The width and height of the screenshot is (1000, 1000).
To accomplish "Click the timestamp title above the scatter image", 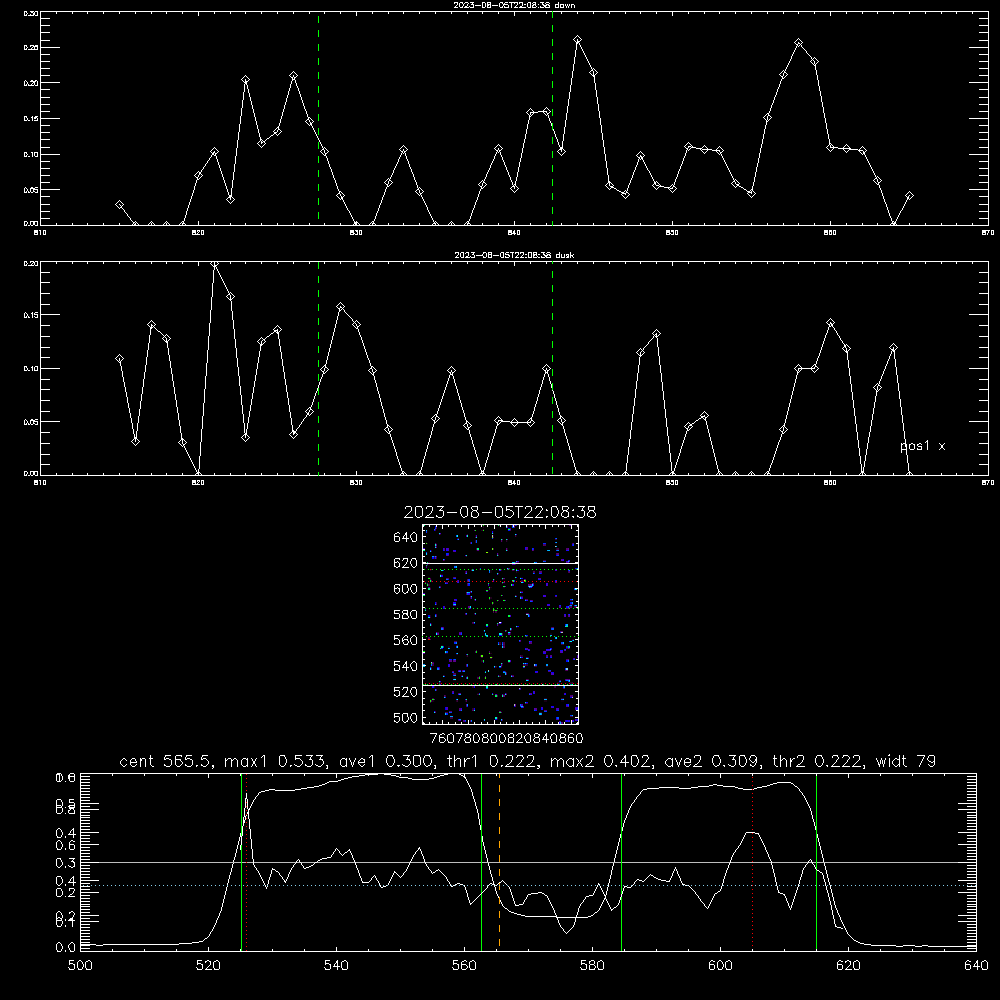I will pyautogui.click(x=500, y=512).
